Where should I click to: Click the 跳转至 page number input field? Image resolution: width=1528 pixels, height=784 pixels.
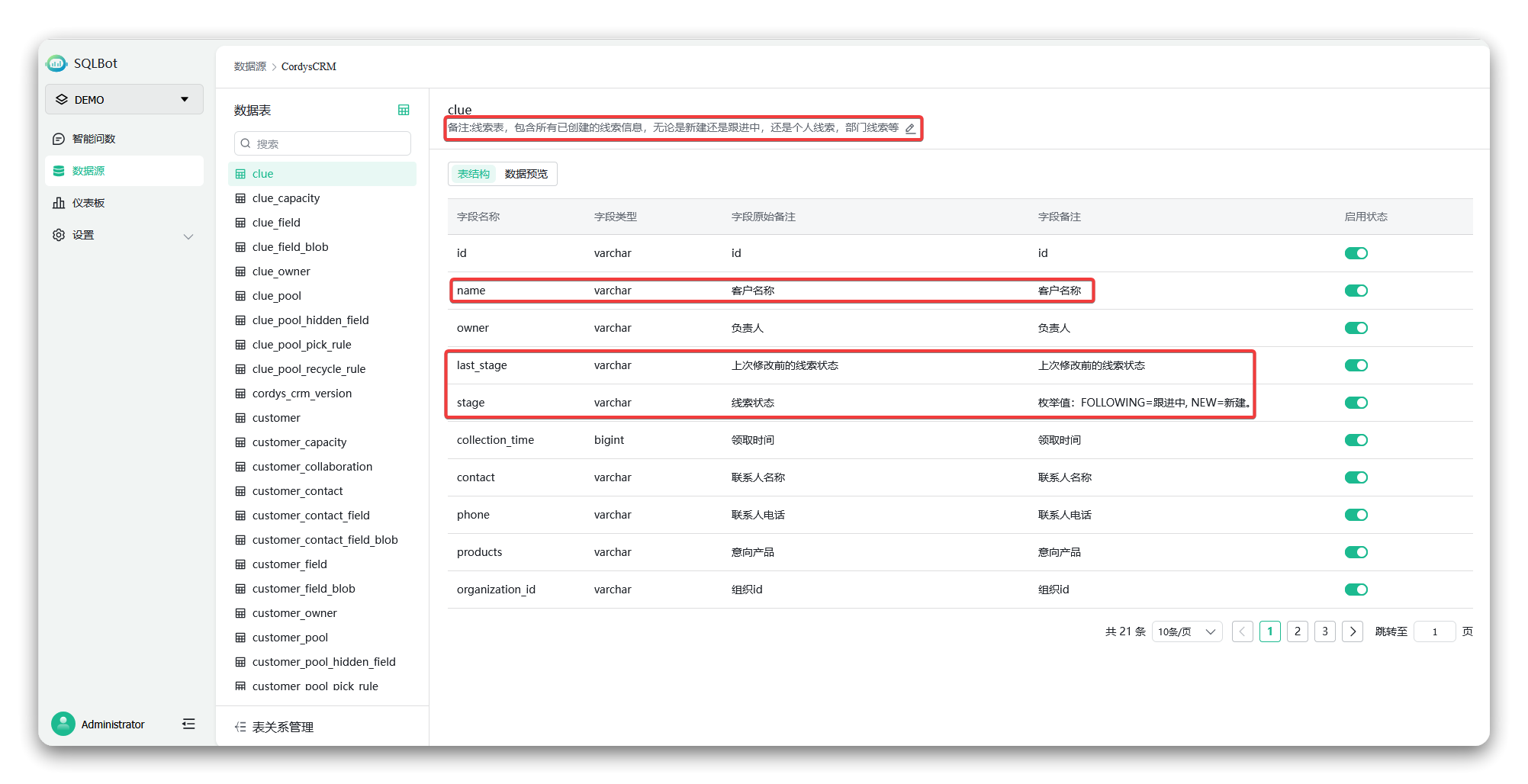[1434, 631]
